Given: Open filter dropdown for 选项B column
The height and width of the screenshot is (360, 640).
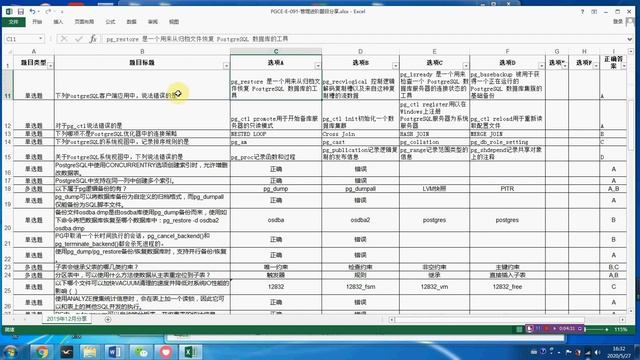Looking at the screenshot, I should tap(395, 66).
